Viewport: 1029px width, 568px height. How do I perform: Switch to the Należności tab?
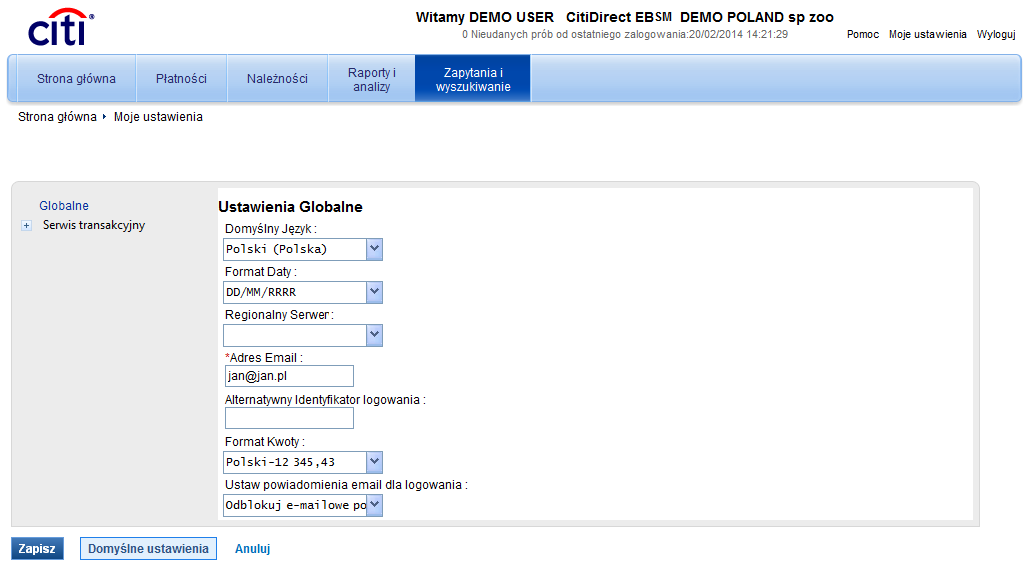point(277,79)
